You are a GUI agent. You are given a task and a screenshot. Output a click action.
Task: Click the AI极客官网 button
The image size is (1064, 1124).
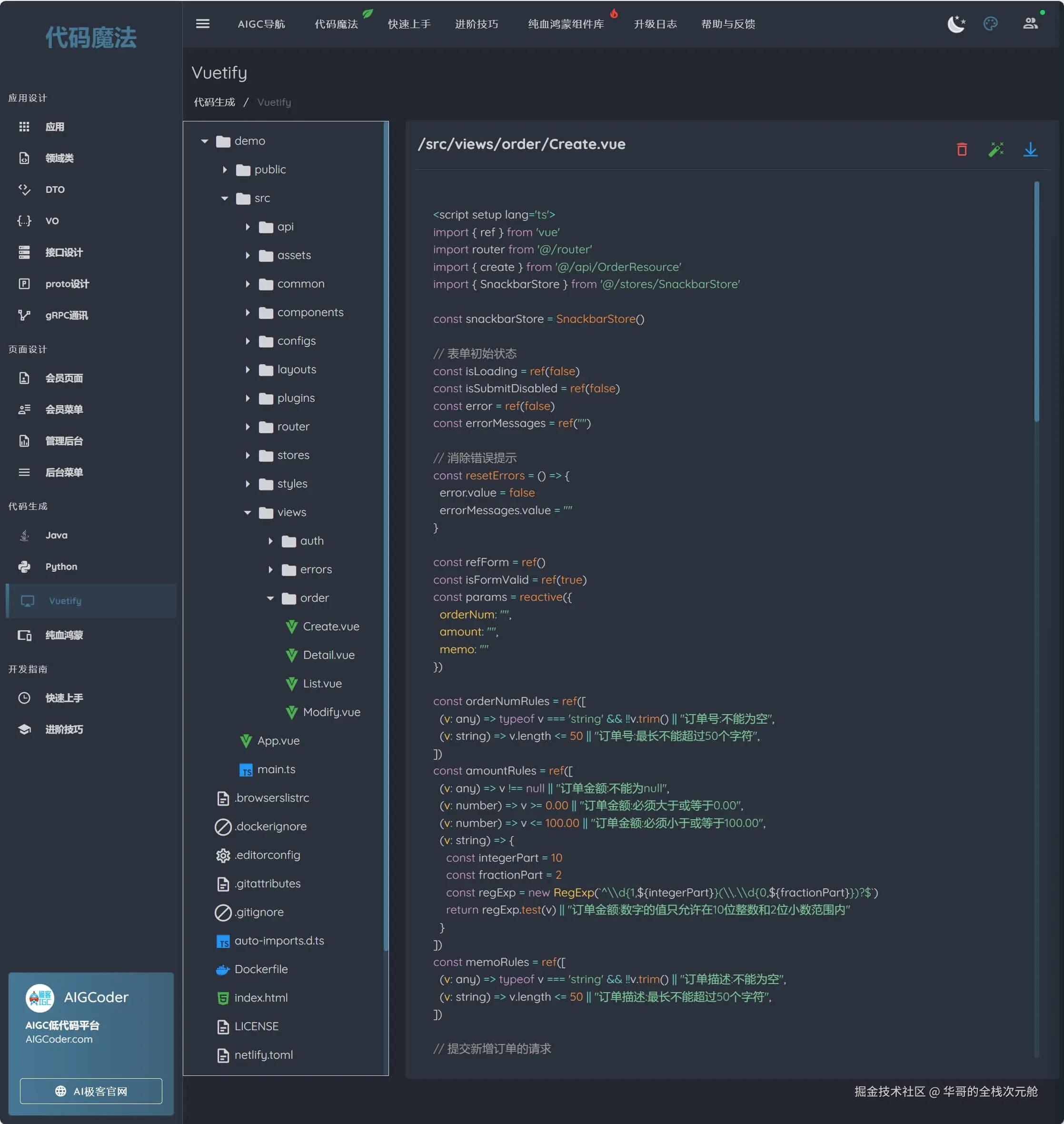pyautogui.click(x=91, y=1091)
